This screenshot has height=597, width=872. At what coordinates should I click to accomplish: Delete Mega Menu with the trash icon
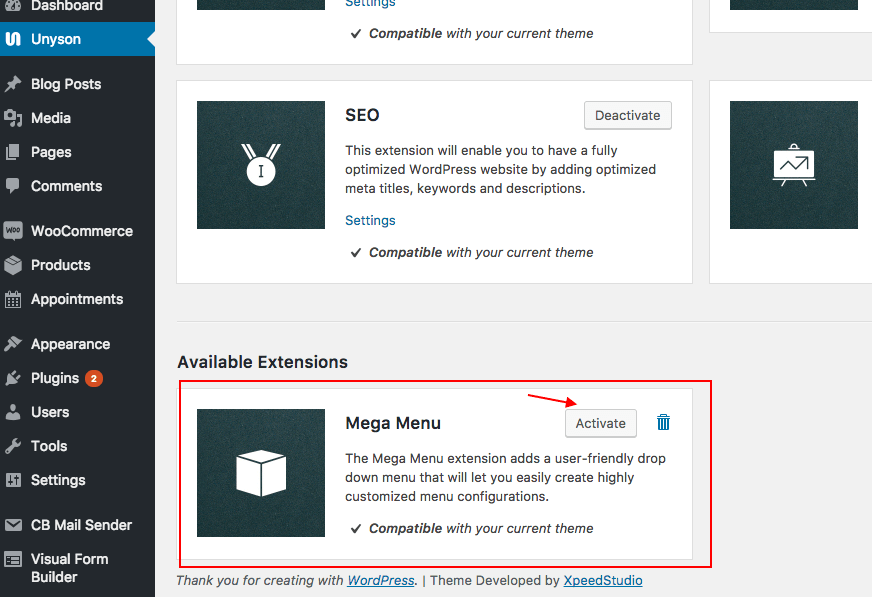coord(663,422)
